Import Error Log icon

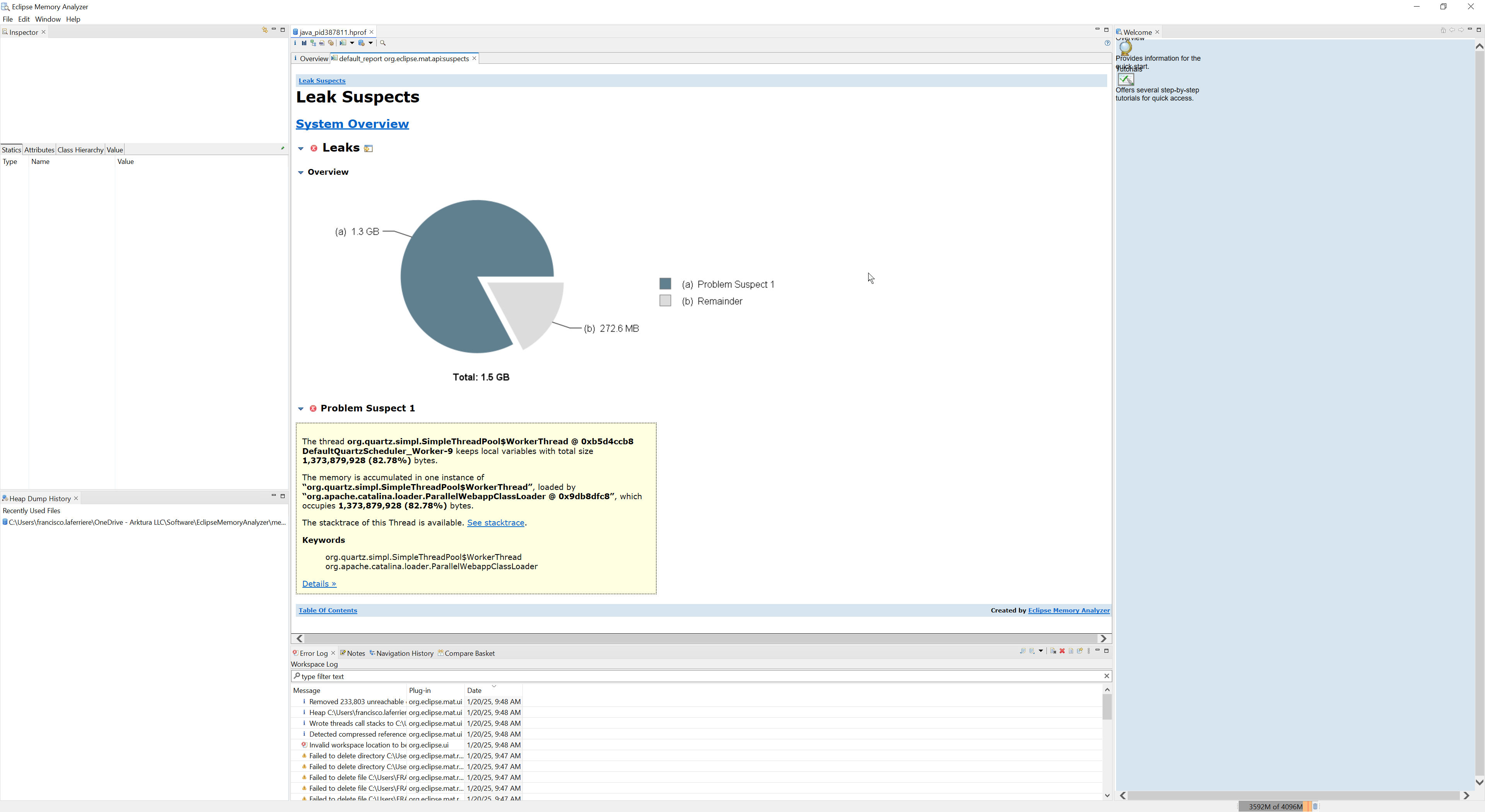click(x=1032, y=651)
